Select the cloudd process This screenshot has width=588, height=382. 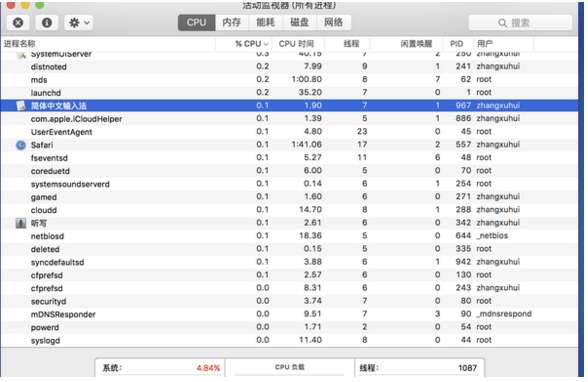[44, 210]
